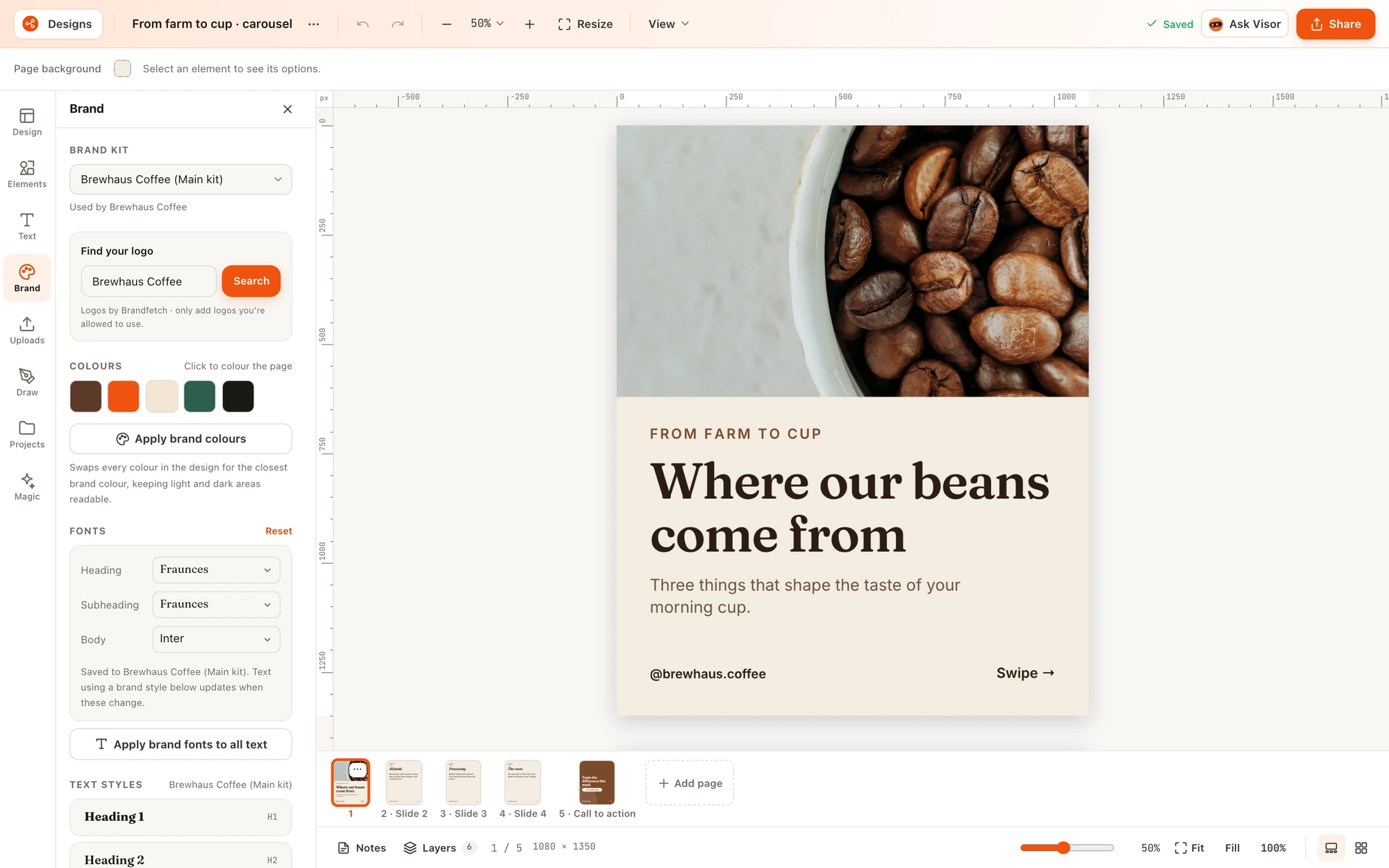The image size is (1389, 868).
Task: Open the Body font dropdown set to Inter
Action: pyautogui.click(x=216, y=640)
